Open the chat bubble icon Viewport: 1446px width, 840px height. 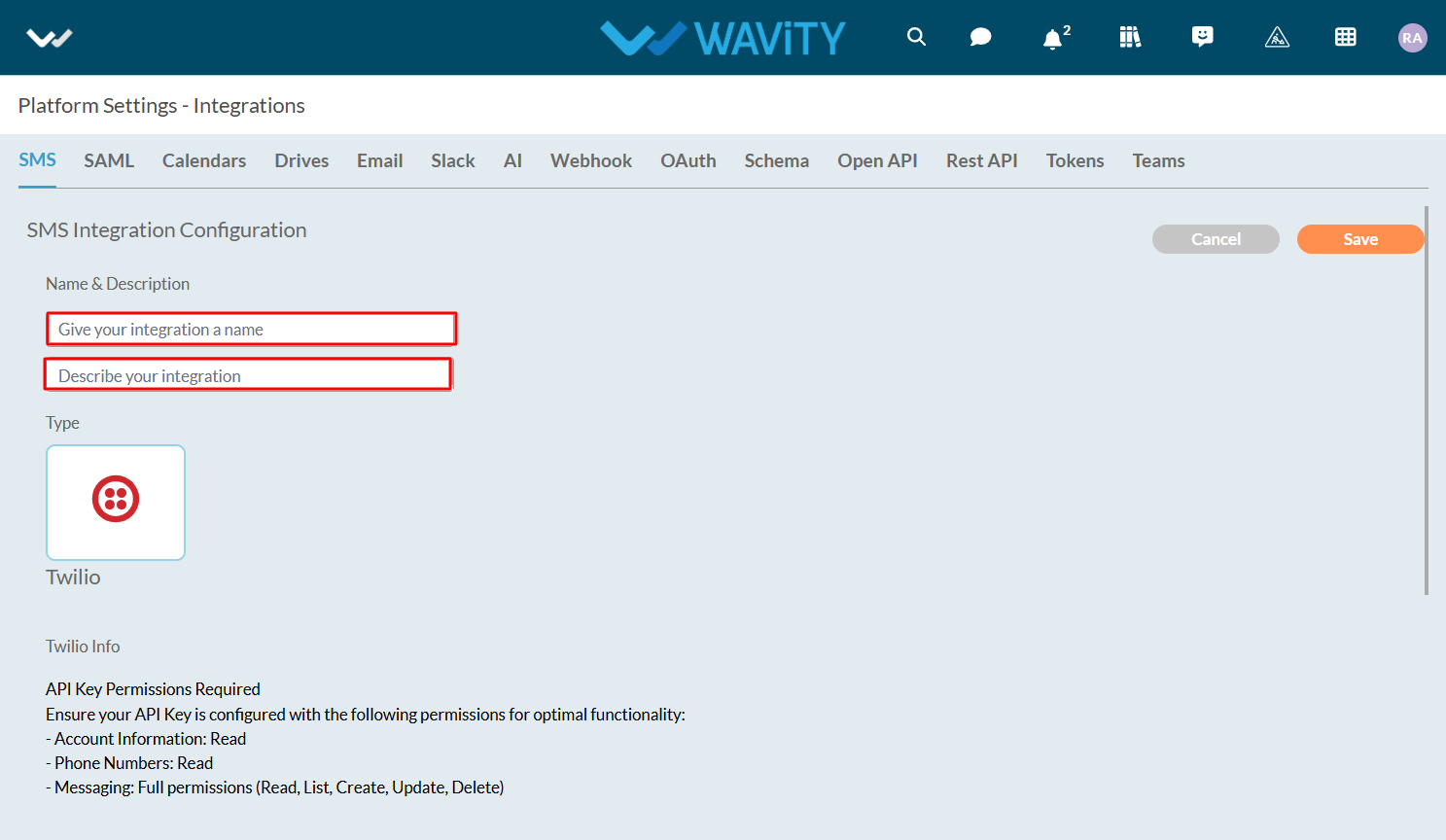(x=981, y=37)
